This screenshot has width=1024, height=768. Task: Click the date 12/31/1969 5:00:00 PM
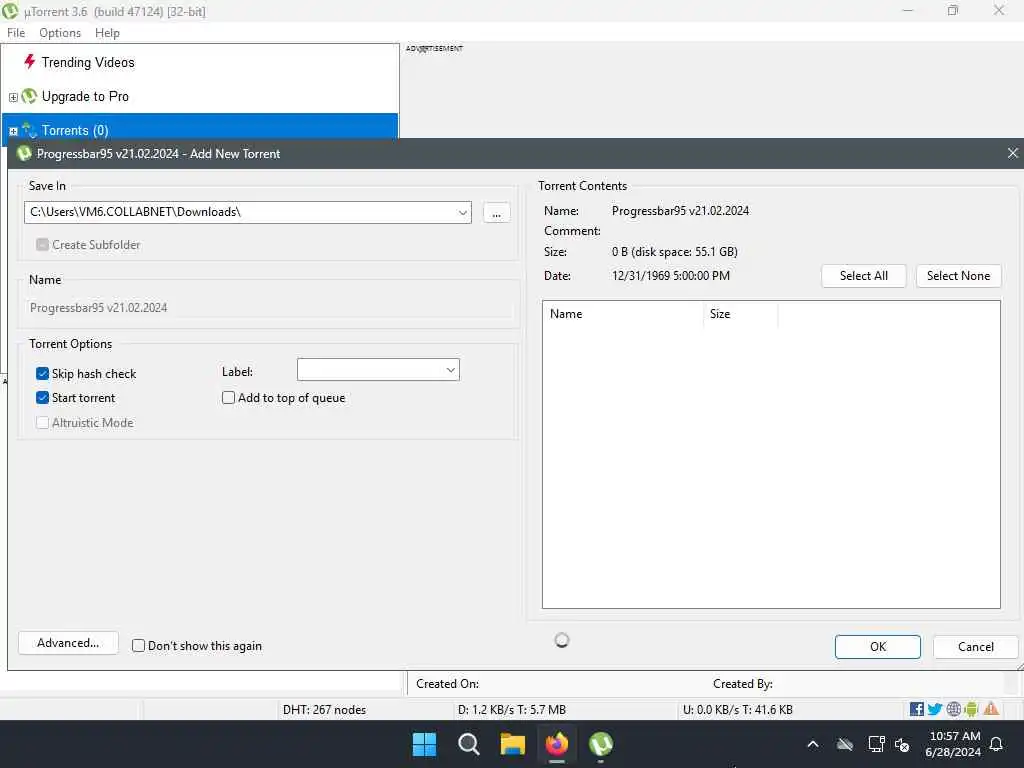click(671, 276)
